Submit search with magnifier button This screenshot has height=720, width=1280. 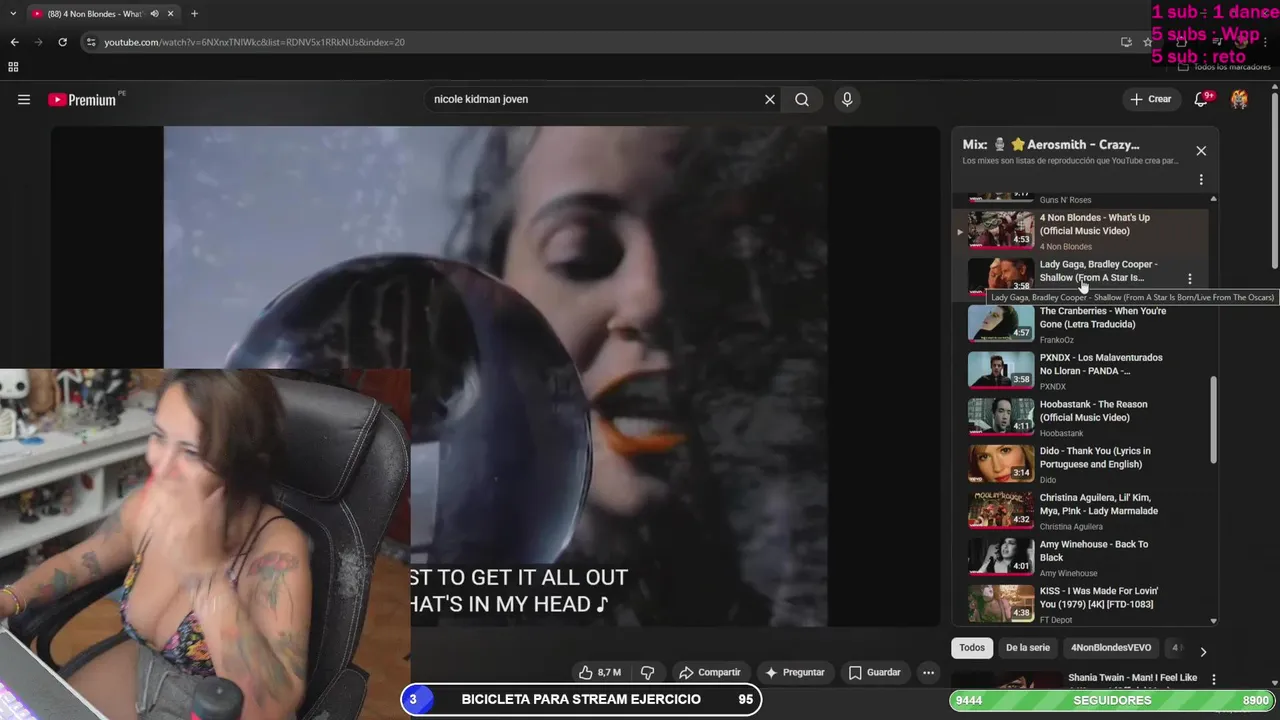point(802,99)
